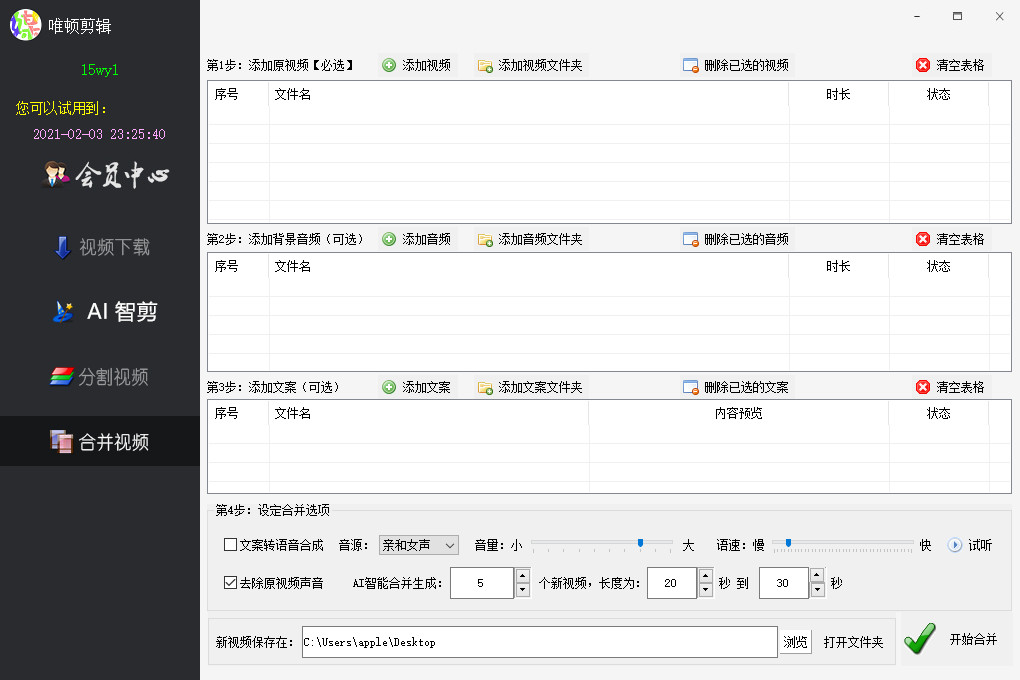1020x680 pixels.
Task: Delete selected videos via 删除已选的视频
Action: point(736,65)
